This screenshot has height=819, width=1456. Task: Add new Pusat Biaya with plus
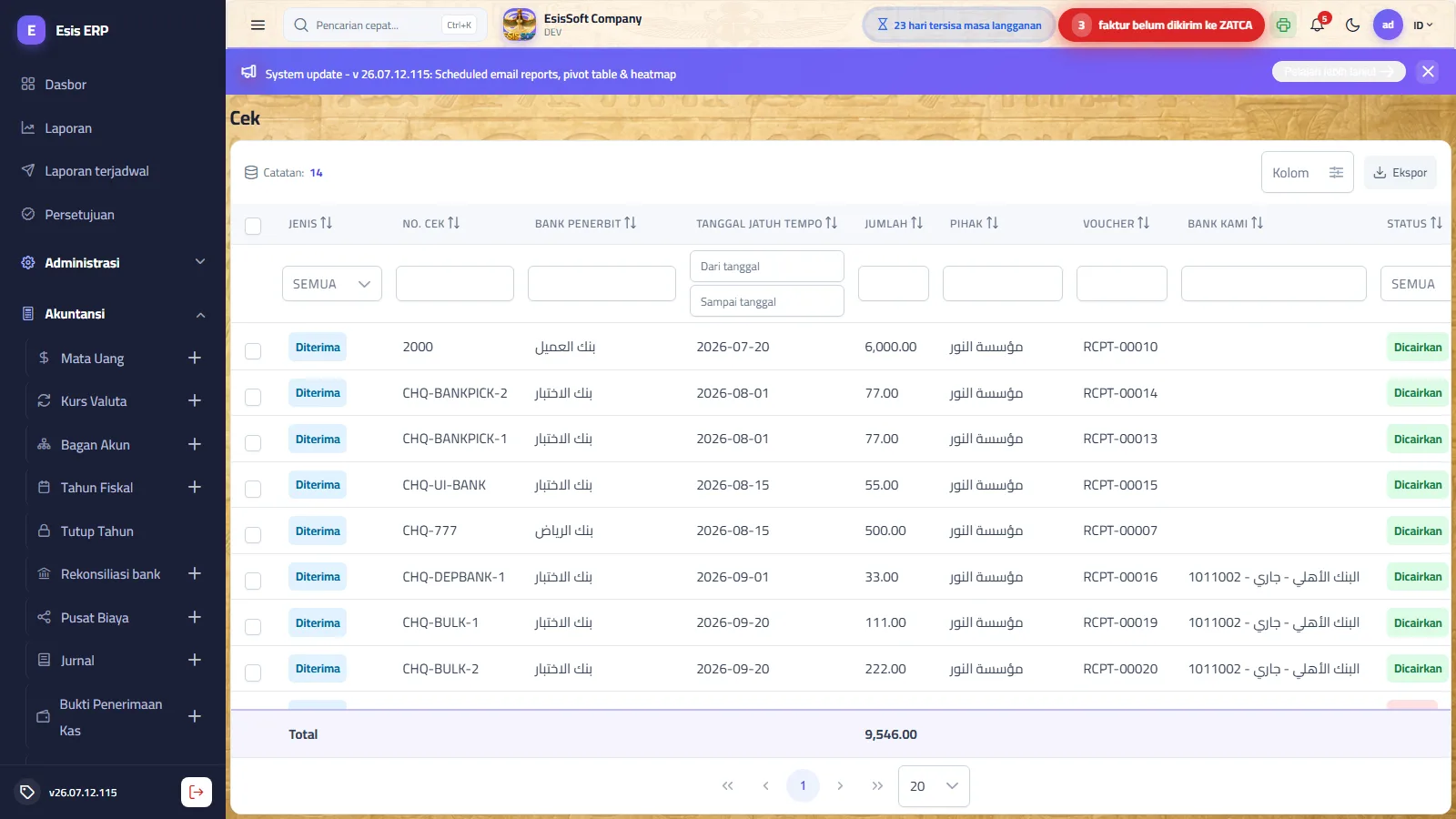click(195, 617)
